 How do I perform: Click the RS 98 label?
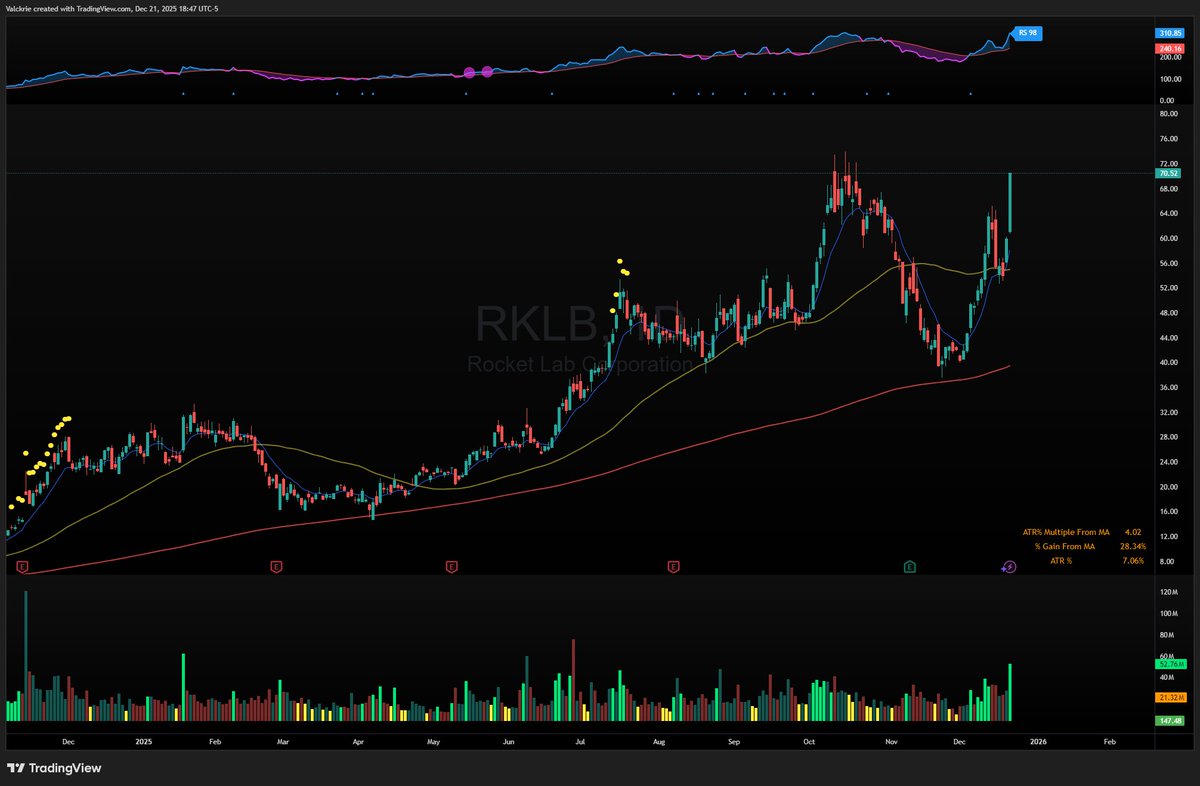click(1029, 33)
